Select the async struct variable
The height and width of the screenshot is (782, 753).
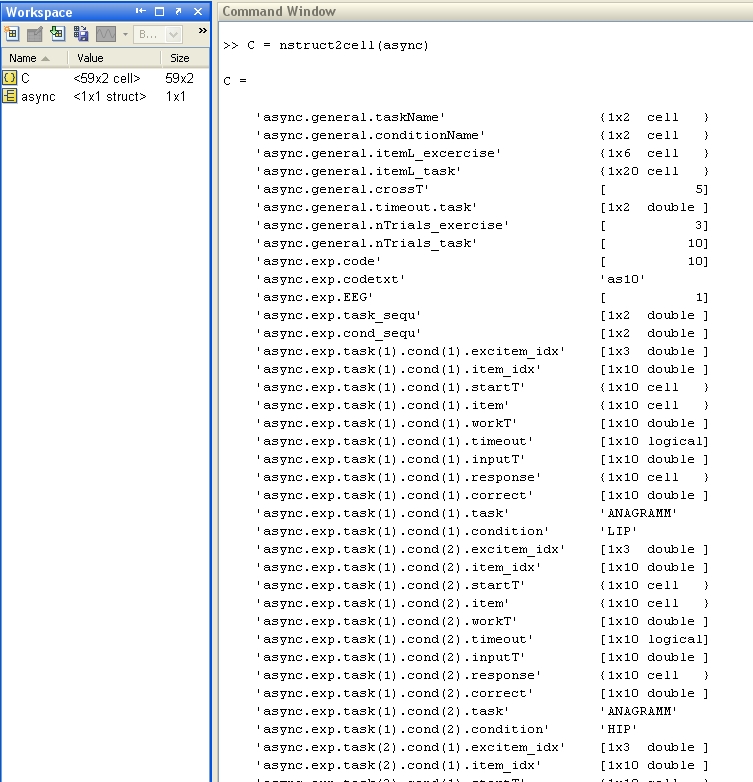coord(105,96)
